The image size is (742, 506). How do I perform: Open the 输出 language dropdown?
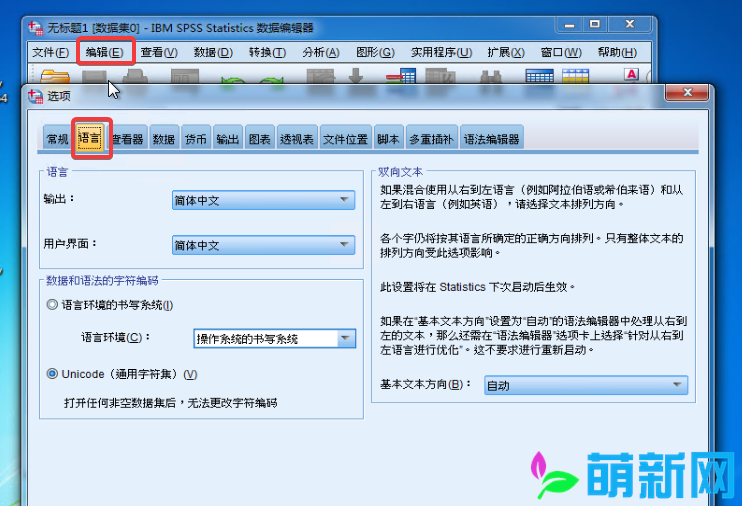click(264, 200)
